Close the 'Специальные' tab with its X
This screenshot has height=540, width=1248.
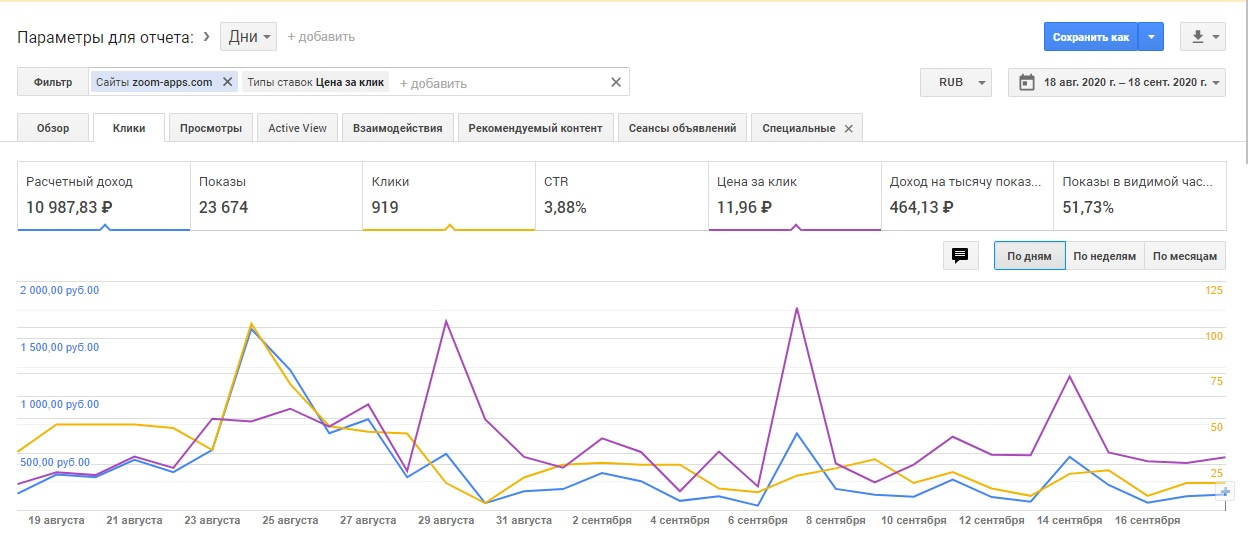[848, 129]
